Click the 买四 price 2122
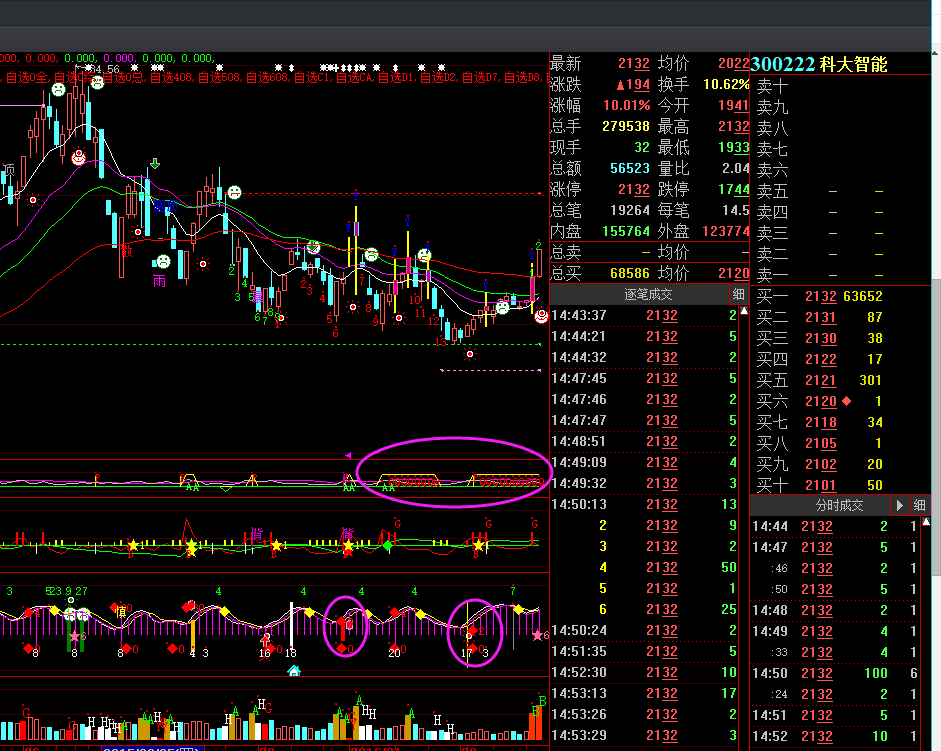The image size is (941, 751). pyautogui.click(x=820, y=359)
